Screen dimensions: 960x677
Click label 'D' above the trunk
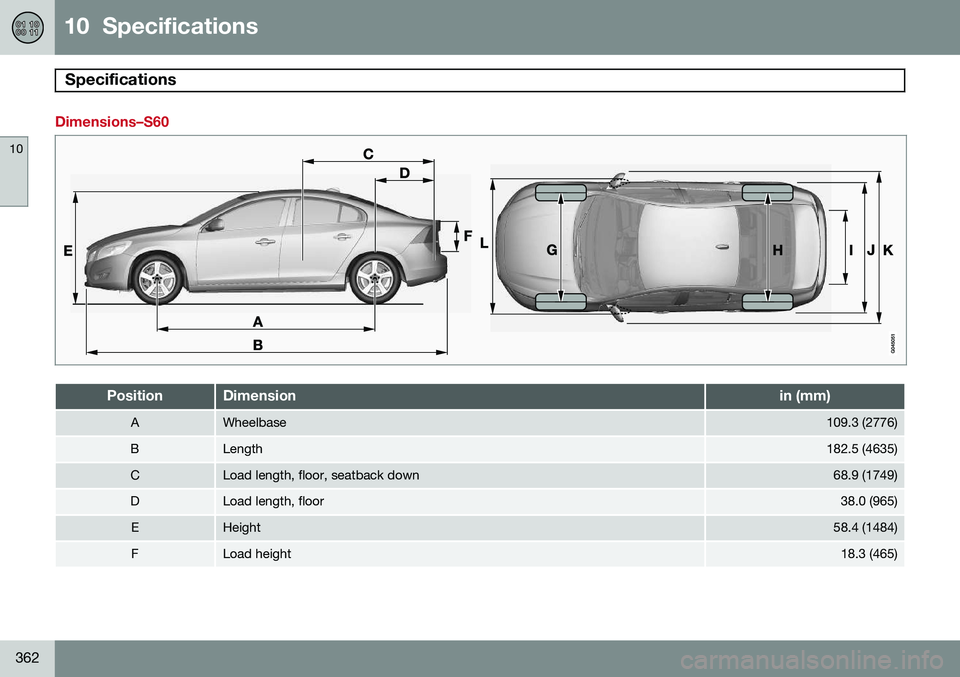click(x=405, y=173)
